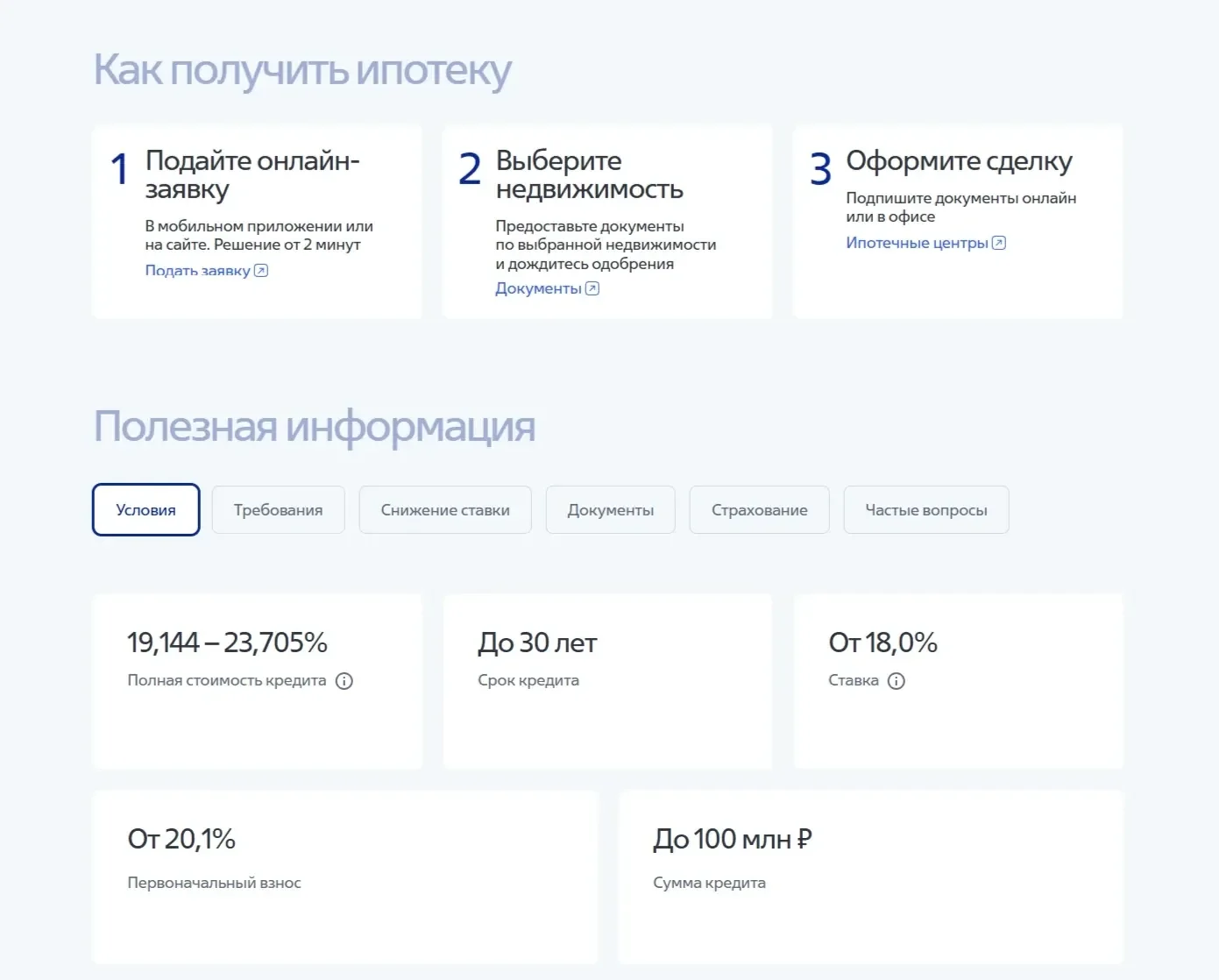Click the Первоначальный взнос label
The image size is (1219, 980).
tap(214, 883)
